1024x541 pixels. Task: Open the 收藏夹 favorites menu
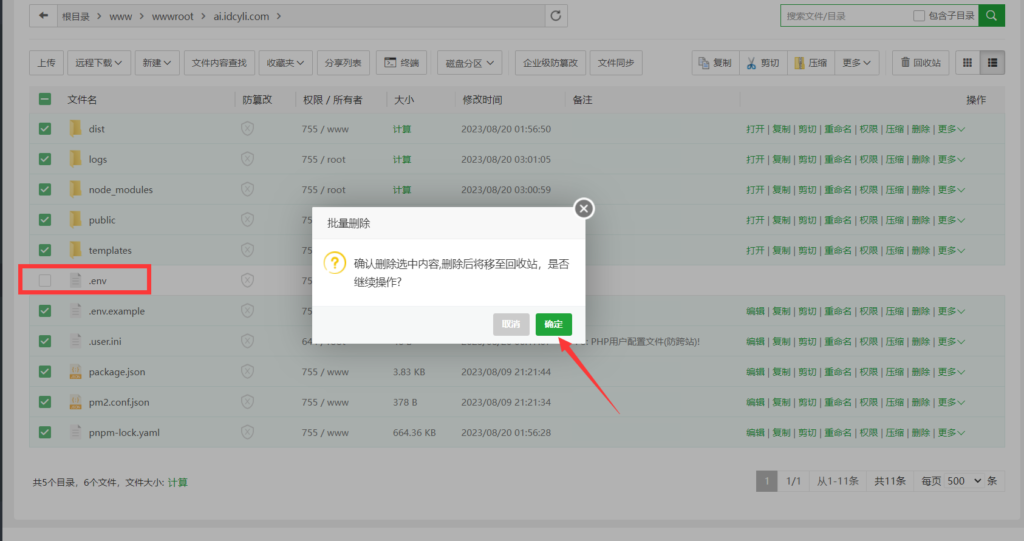(286, 63)
